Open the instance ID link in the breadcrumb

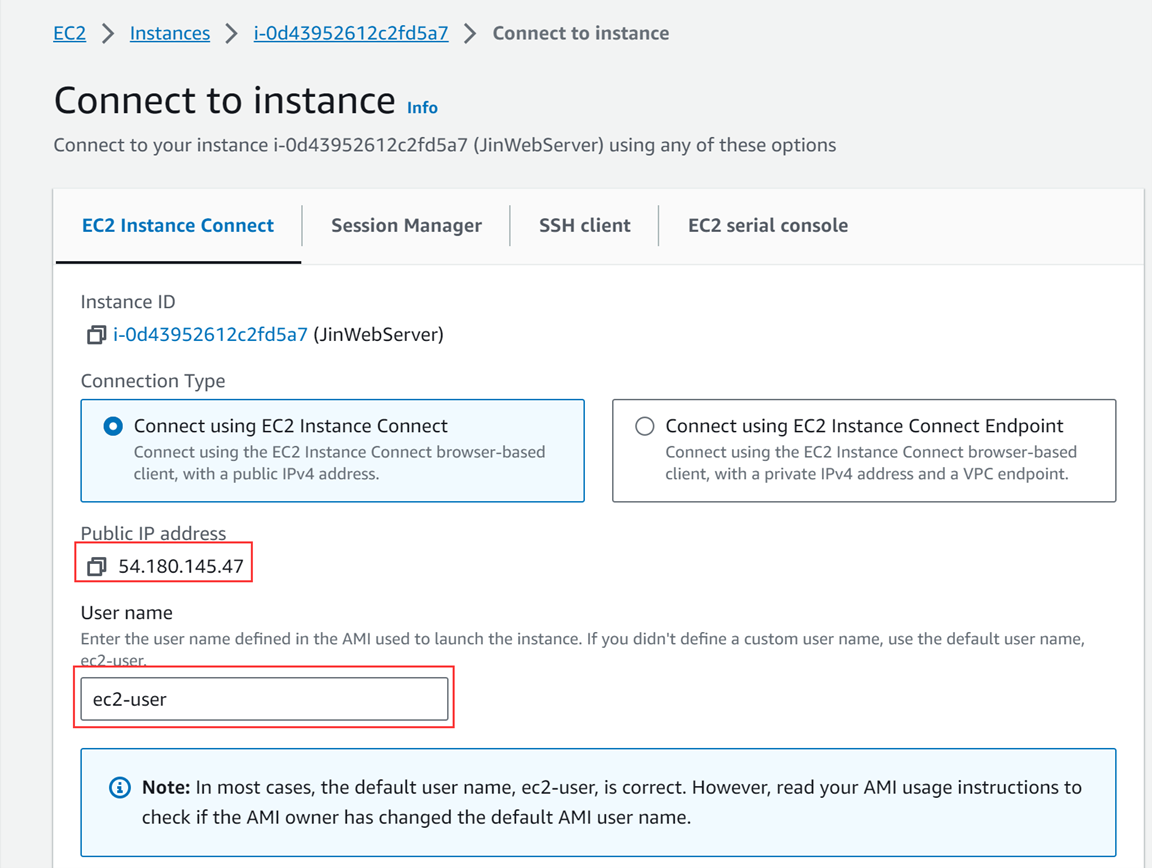point(350,33)
